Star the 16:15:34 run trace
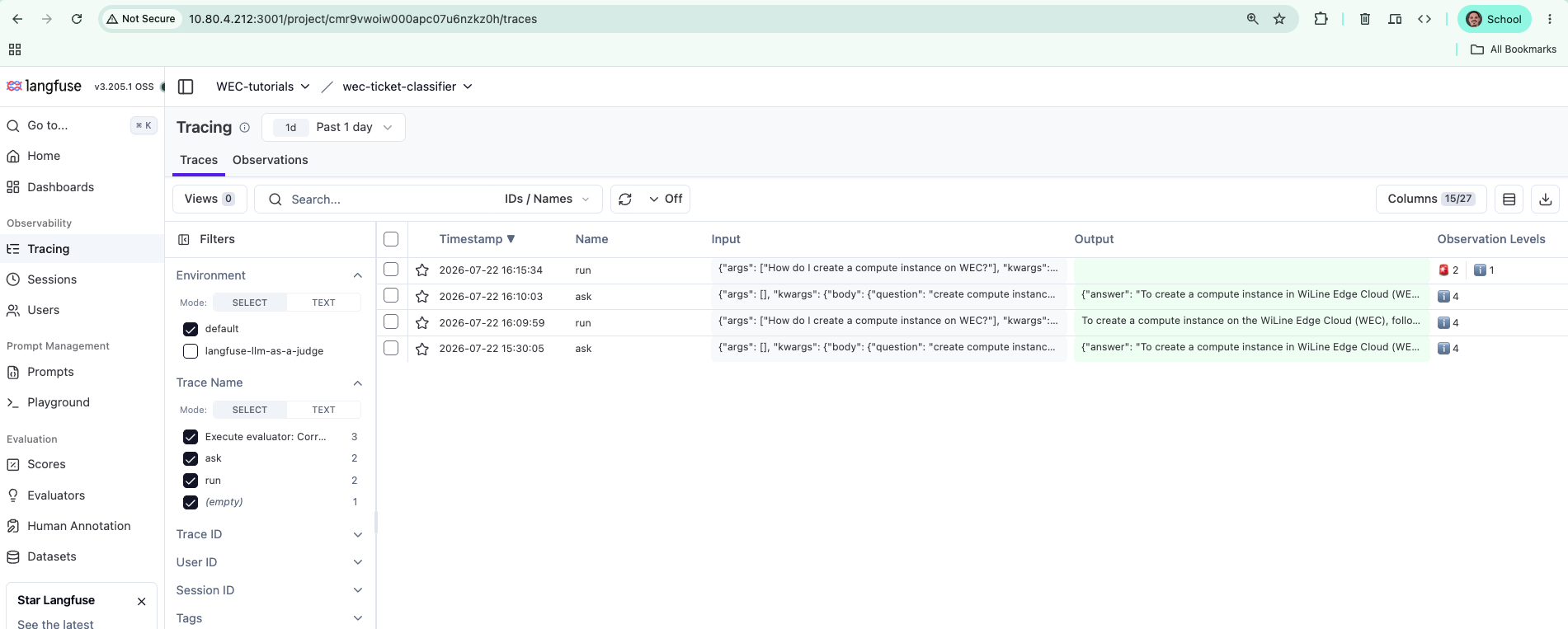 (422, 270)
